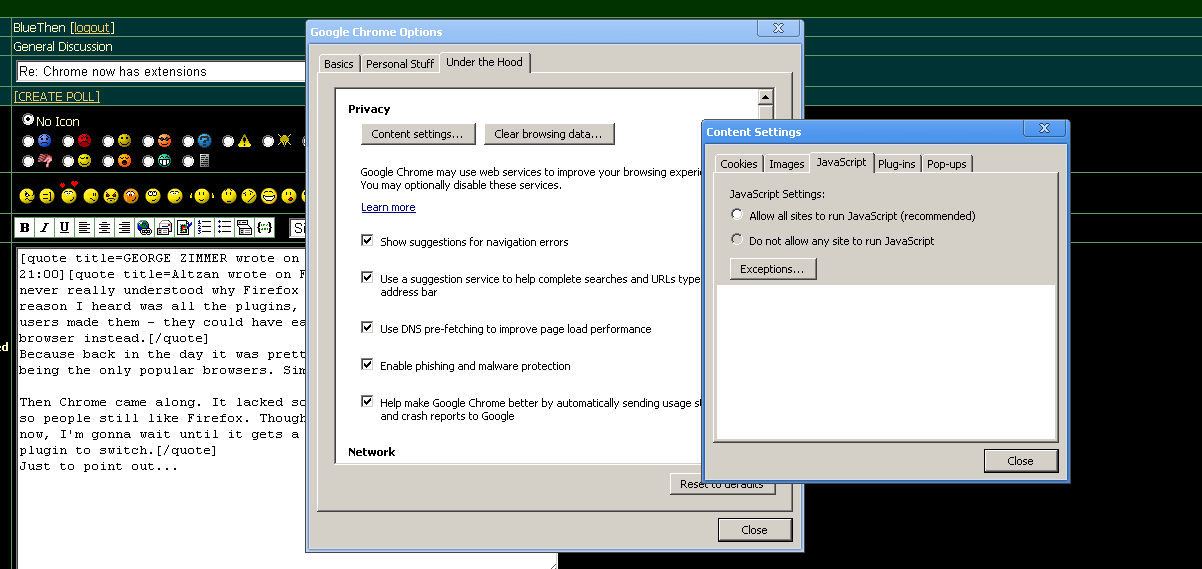Insert the smiley with red hearts

(x=68, y=194)
